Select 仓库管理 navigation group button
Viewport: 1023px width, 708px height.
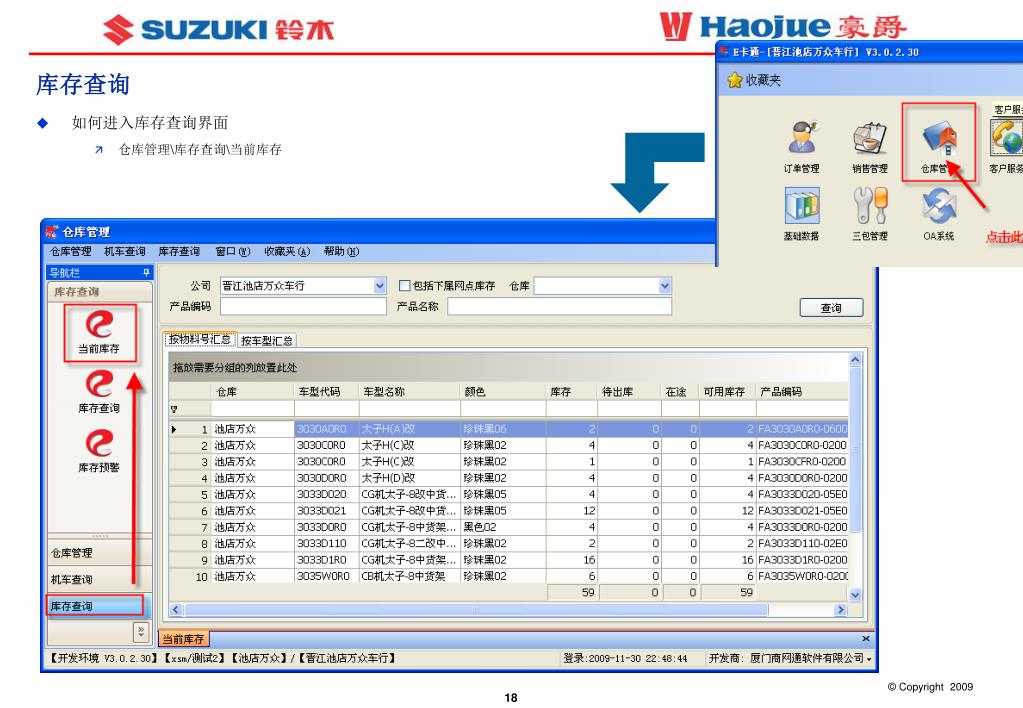tap(99, 553)
